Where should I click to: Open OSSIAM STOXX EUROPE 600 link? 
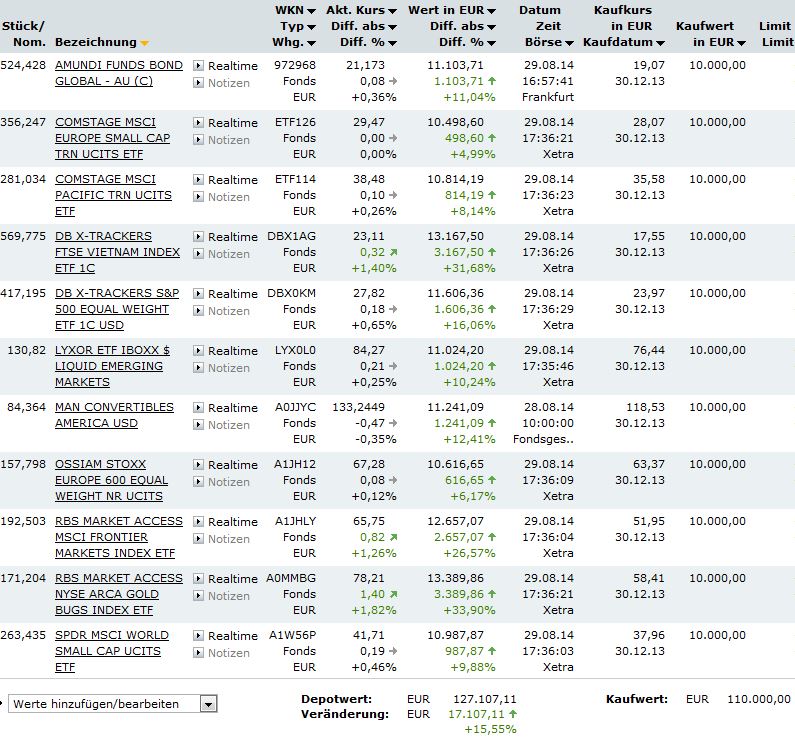click(112, 480)
